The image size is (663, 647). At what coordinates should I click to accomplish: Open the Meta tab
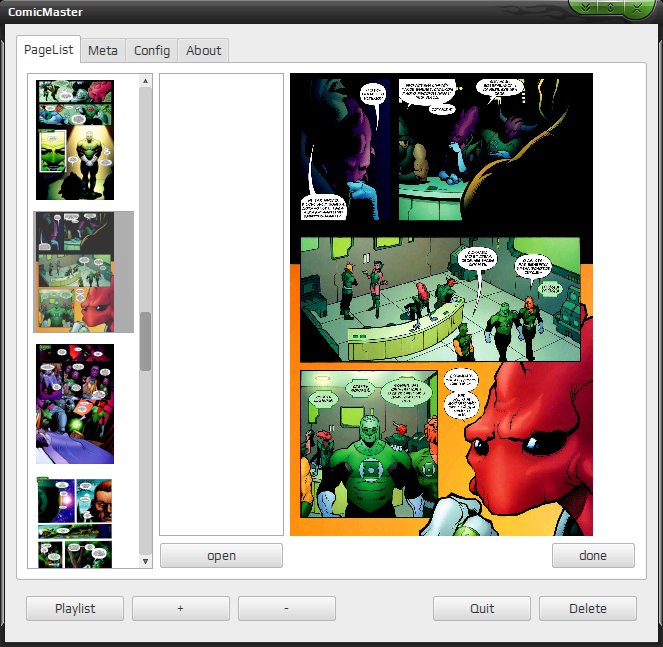(103, 51)
